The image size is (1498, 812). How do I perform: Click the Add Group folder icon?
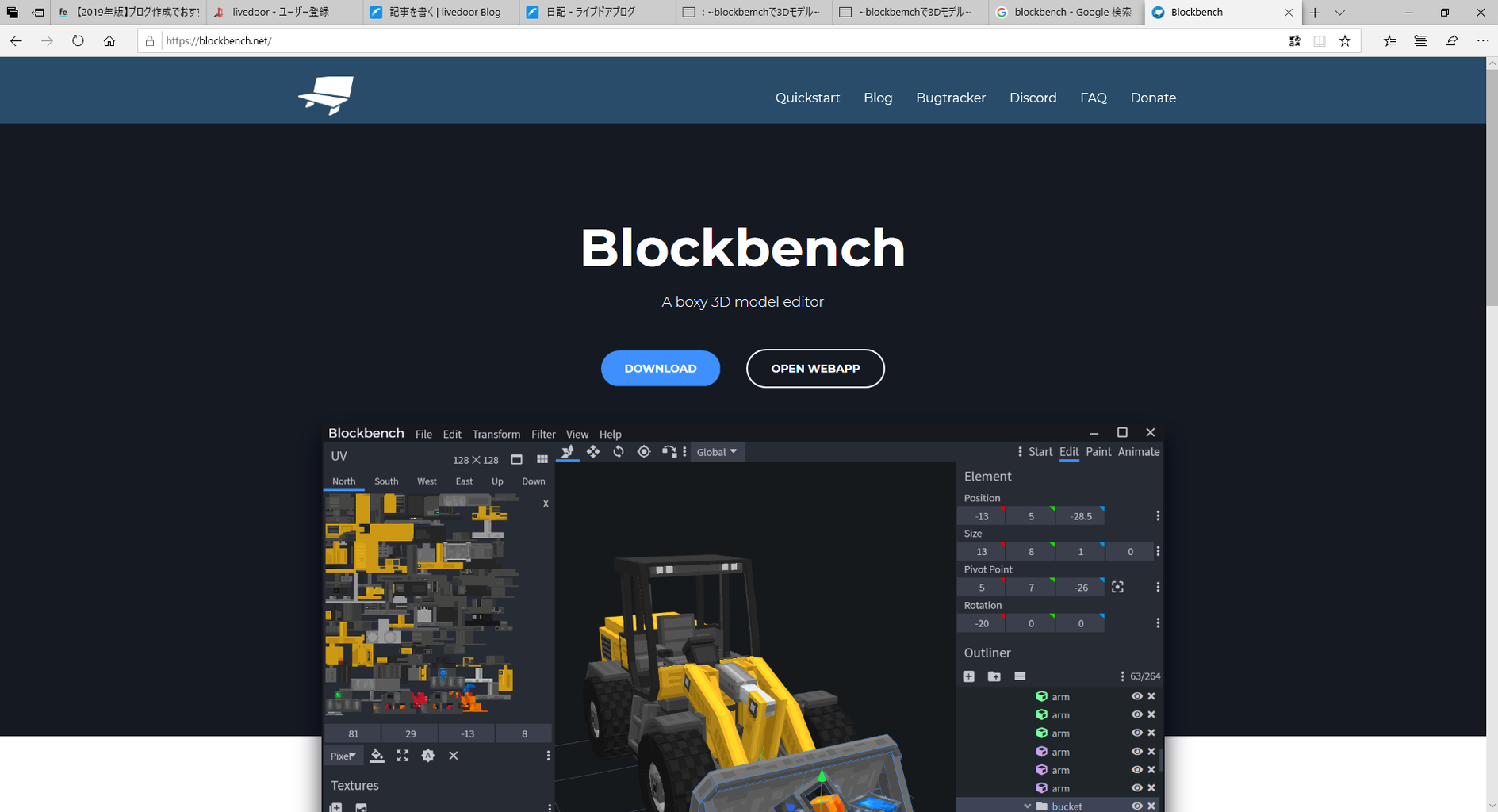click(x=994, y=676)
